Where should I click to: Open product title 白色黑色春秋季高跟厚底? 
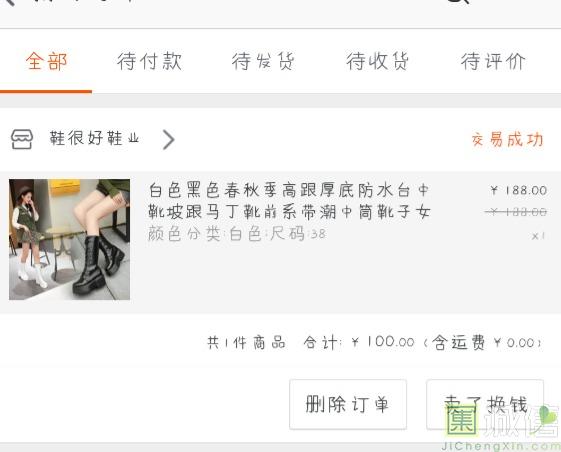(x=289, y=201)
